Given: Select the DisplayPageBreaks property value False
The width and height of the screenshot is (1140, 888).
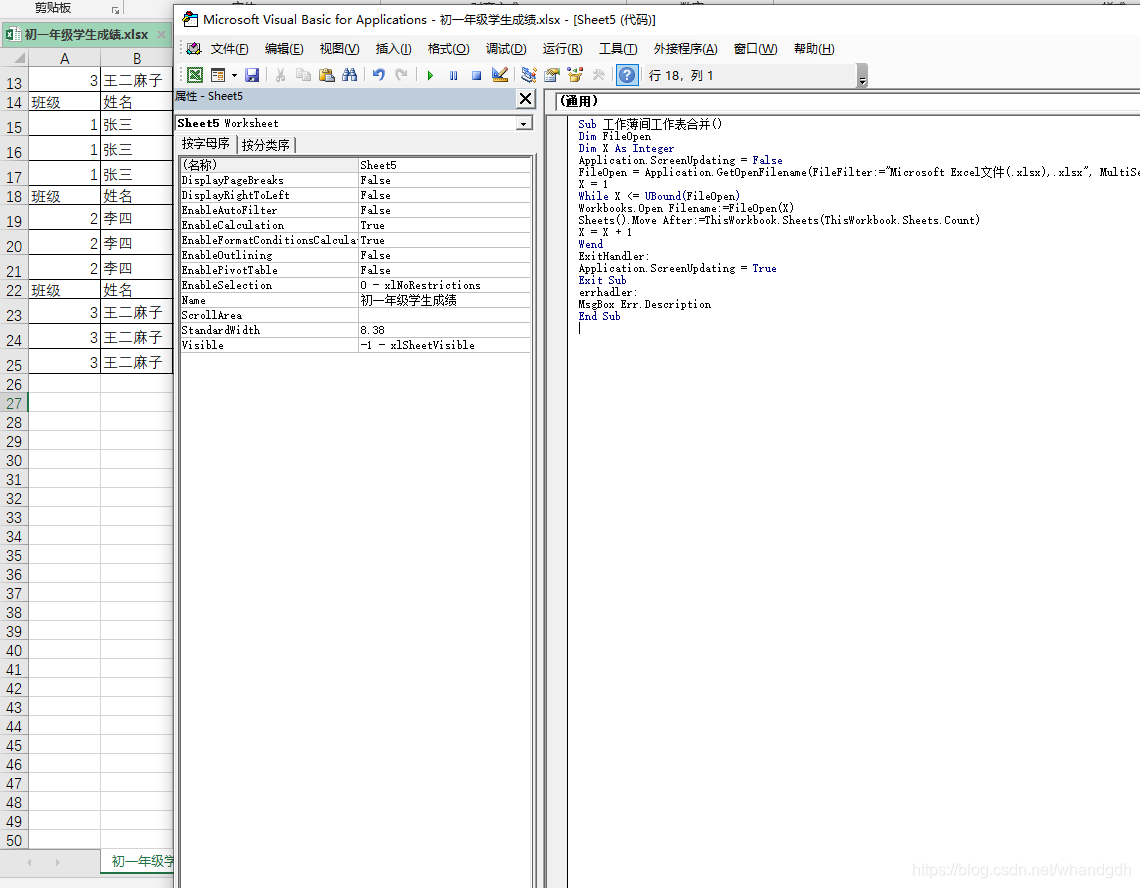Looking at the screenshot, I should (445, 180).
